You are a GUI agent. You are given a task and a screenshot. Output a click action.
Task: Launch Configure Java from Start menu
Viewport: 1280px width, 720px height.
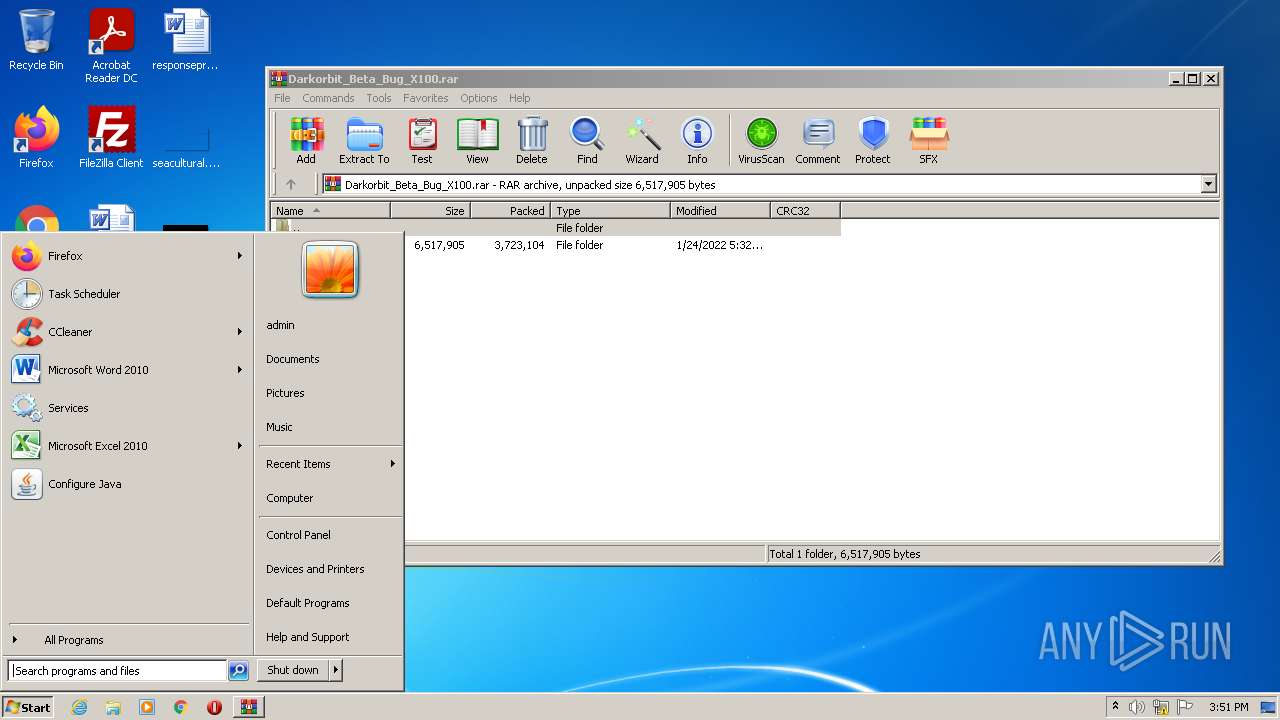click(128, 484)
